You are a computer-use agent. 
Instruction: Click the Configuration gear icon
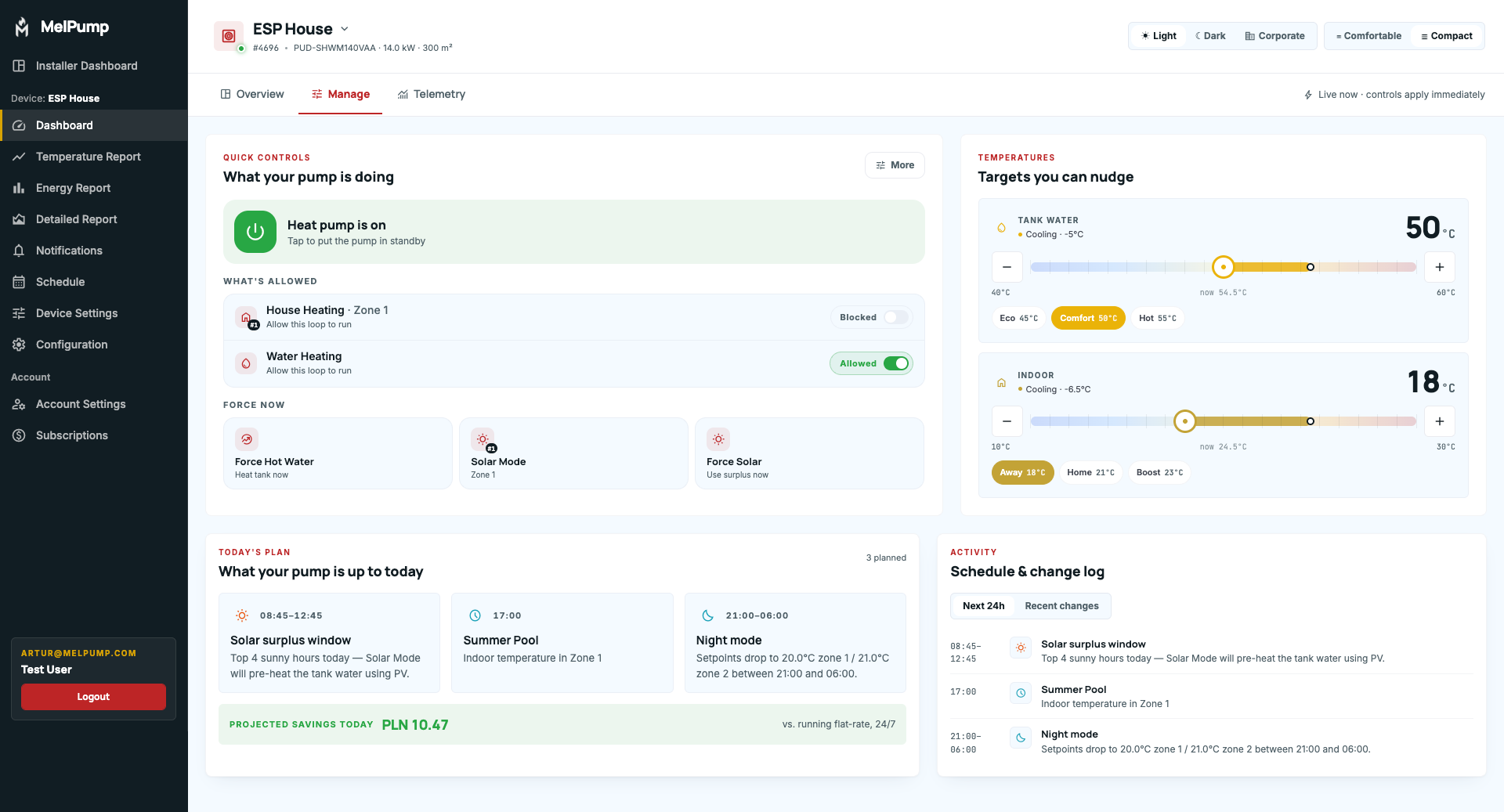pos(19,345)
